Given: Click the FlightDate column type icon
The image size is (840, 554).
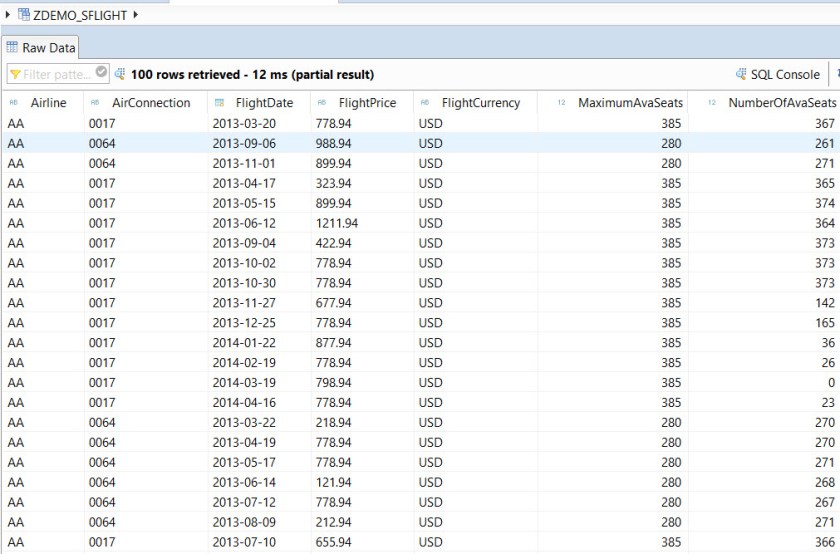Looking at the screenshot, I should pos(219,103).
